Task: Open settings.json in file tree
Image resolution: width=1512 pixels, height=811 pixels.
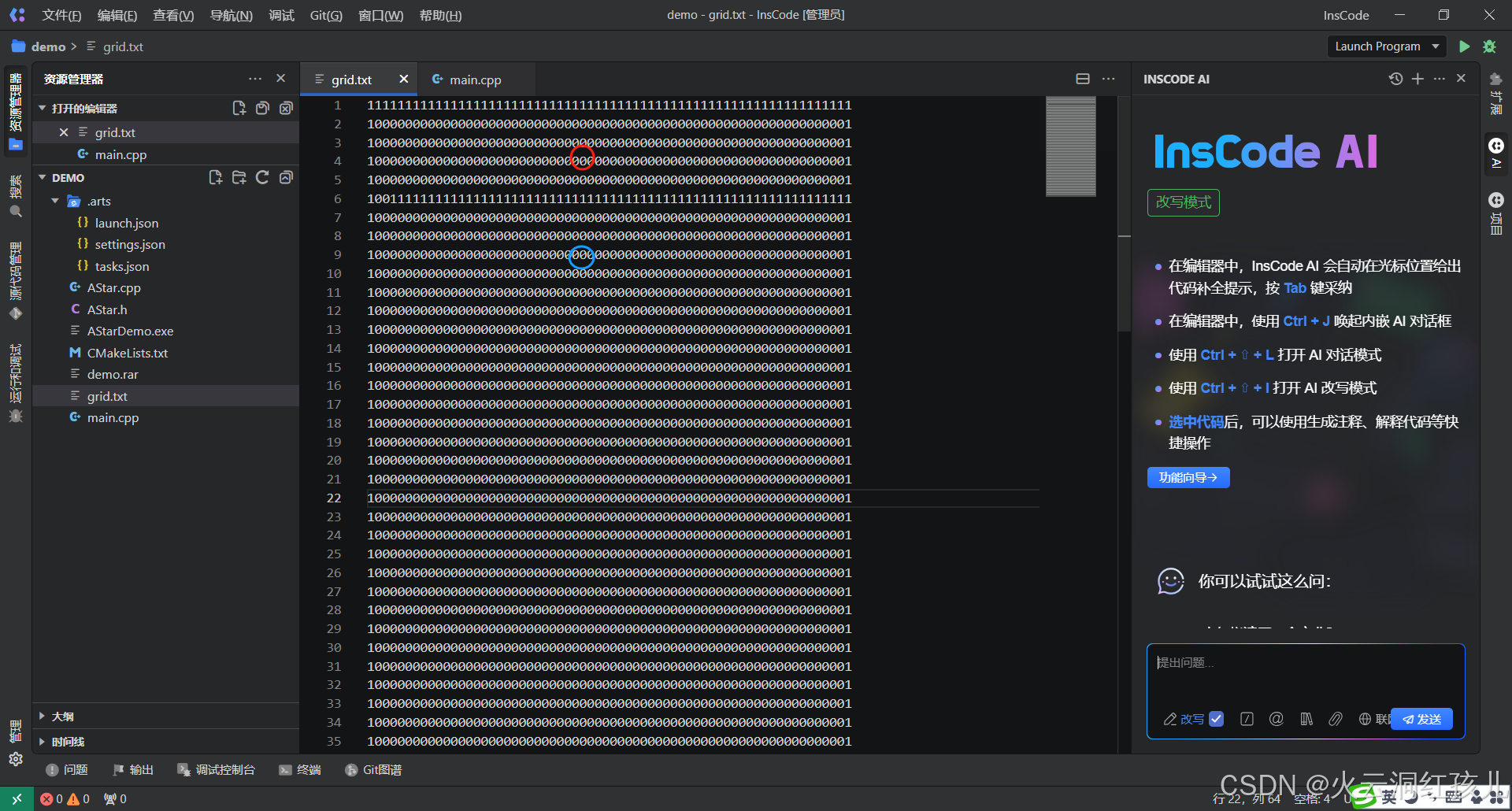Action: tap(130, 244)
